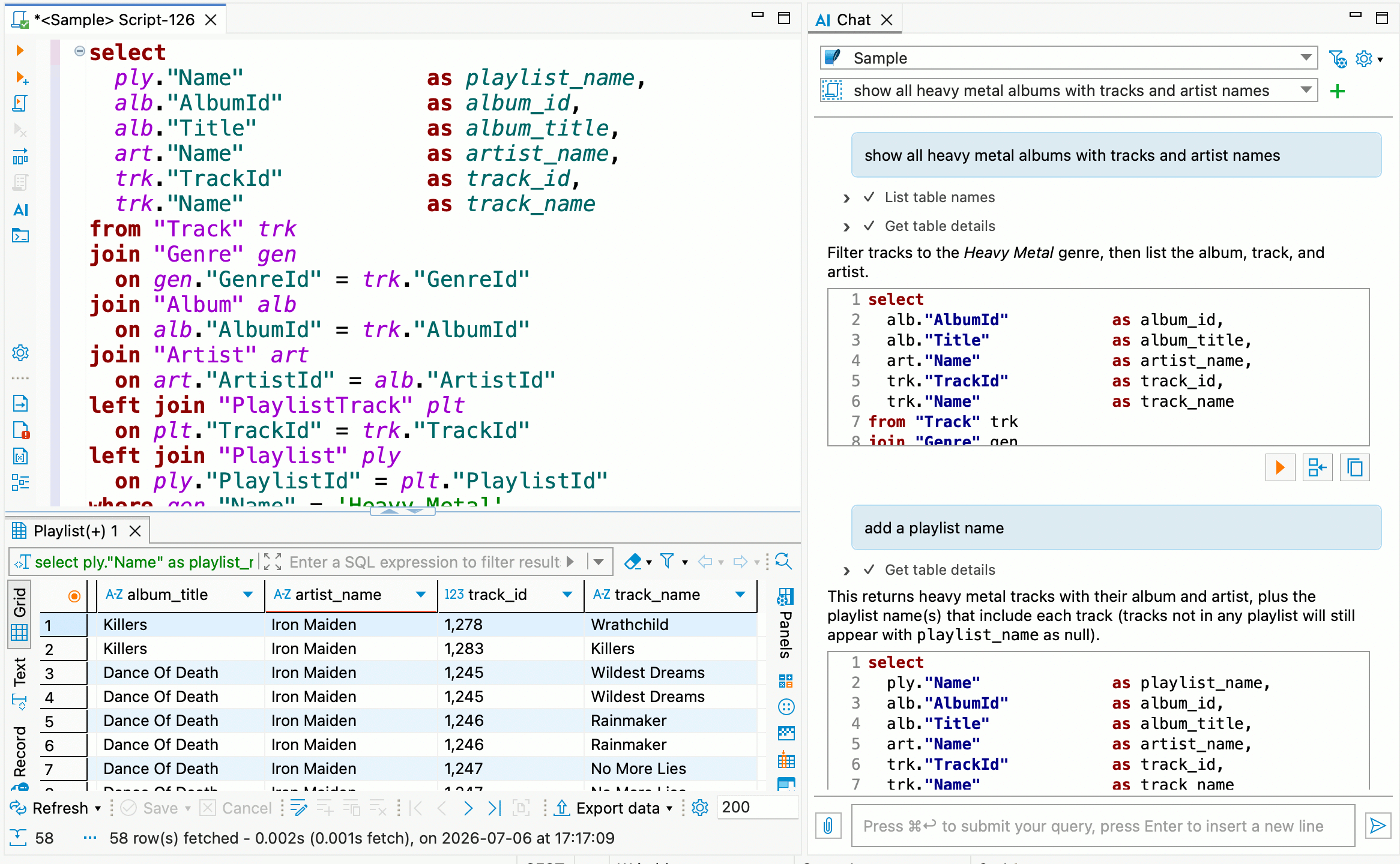The height and width of the screenshot is (864, 1400).
Task: Apply the filter expression with the arrow
Action: click(x=570, y=562)
